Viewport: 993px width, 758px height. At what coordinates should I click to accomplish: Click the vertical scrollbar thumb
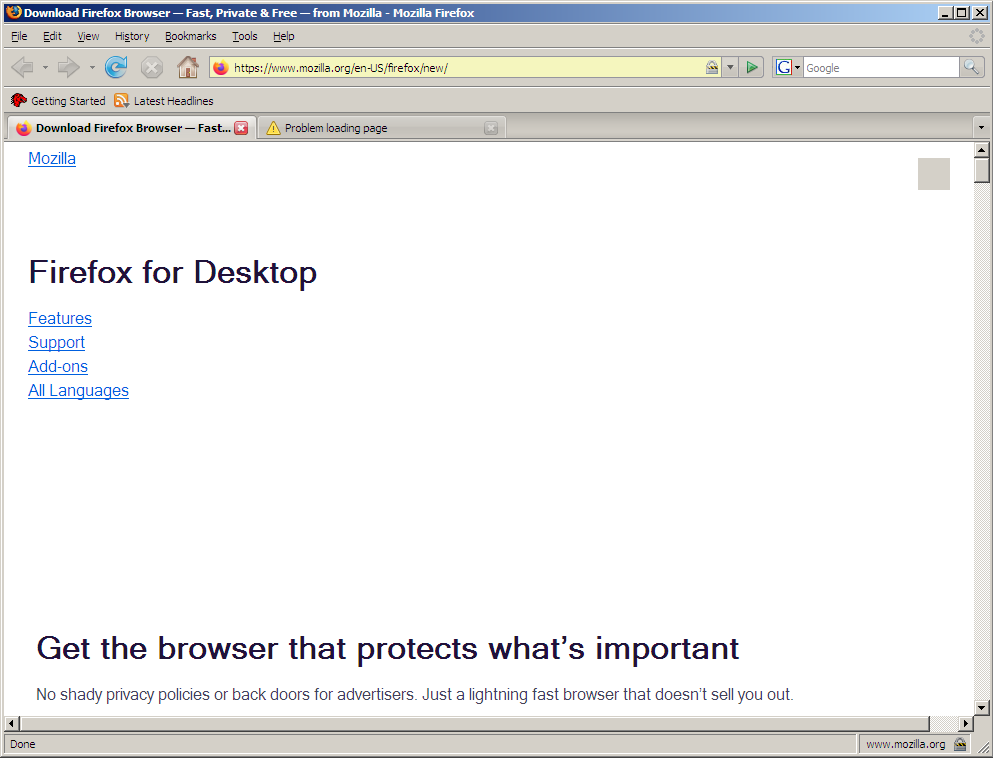pyautogui.click(x=982, y=170)
